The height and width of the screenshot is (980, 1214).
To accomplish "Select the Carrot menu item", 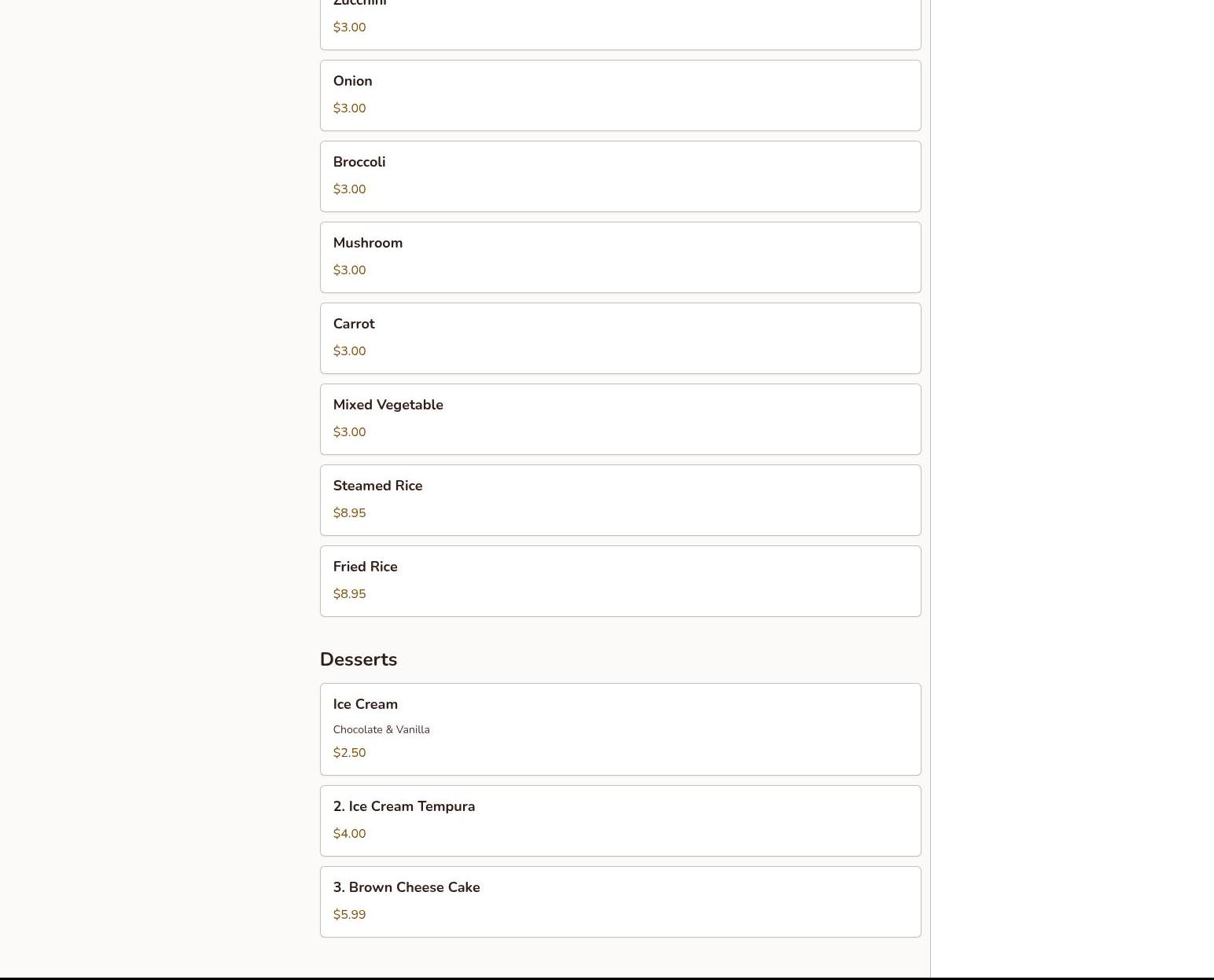I will point(620,338).
